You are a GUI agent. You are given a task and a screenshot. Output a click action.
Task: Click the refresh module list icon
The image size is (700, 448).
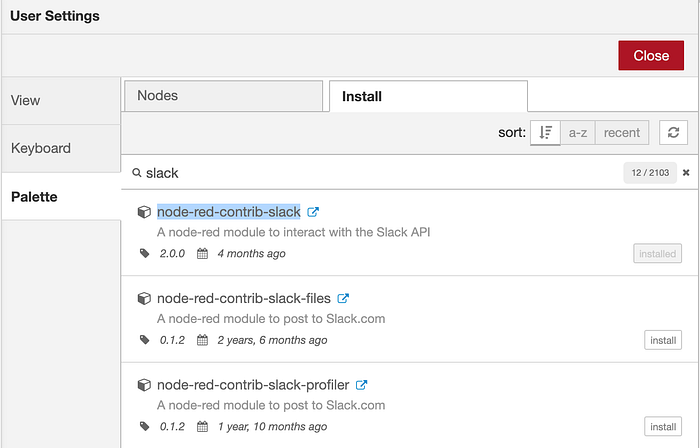click(673, 133)
